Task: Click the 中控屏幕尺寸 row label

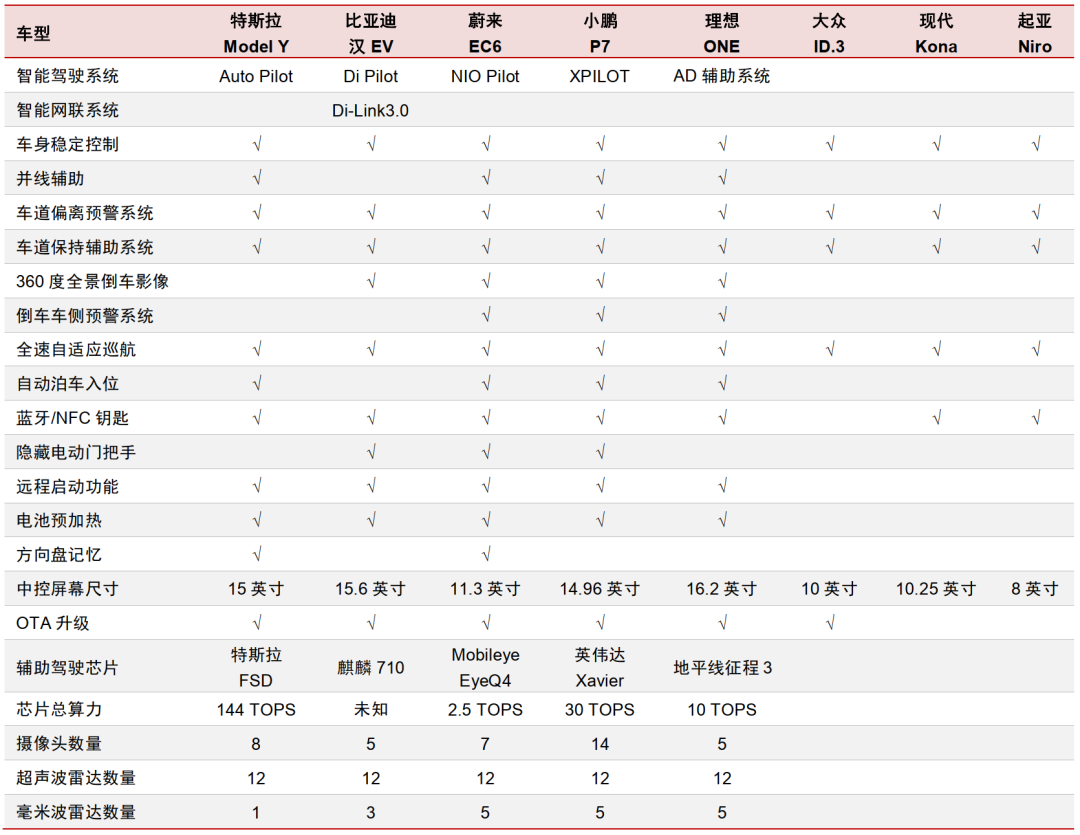Action: click(68, 589)
